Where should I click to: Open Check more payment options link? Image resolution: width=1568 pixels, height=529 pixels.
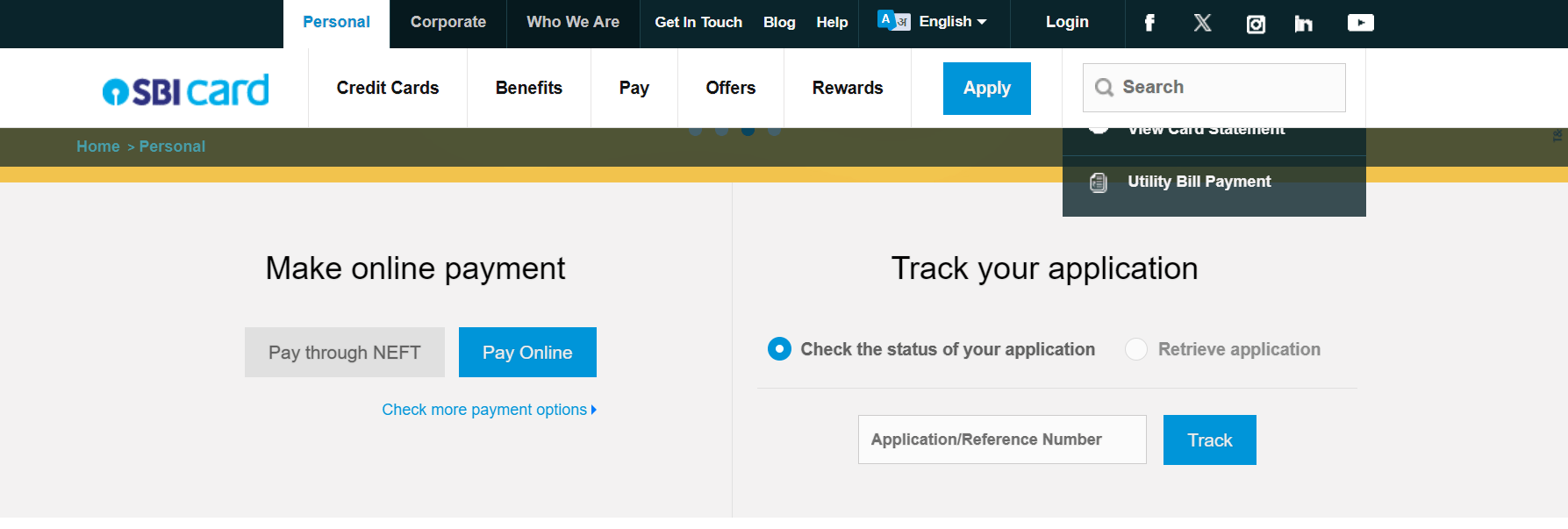coord(489,410)
